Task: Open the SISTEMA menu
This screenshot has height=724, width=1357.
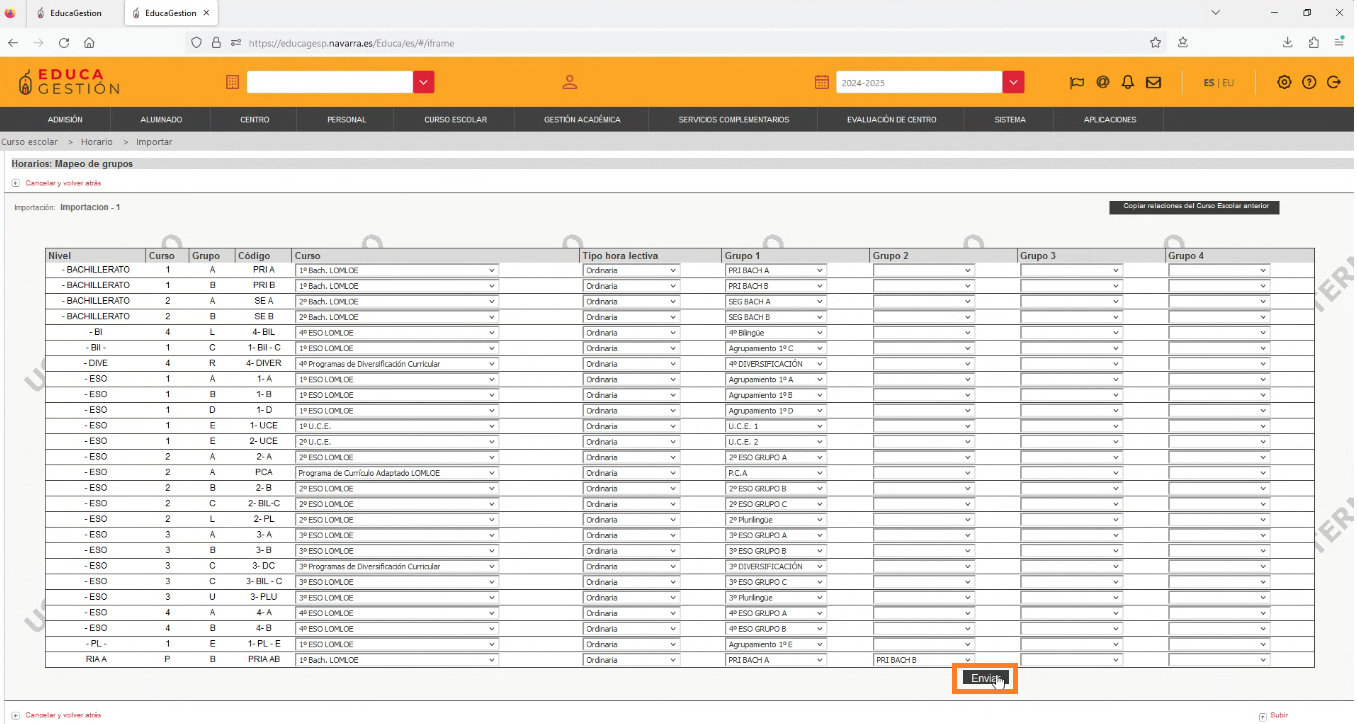Action: (1010, 120)
